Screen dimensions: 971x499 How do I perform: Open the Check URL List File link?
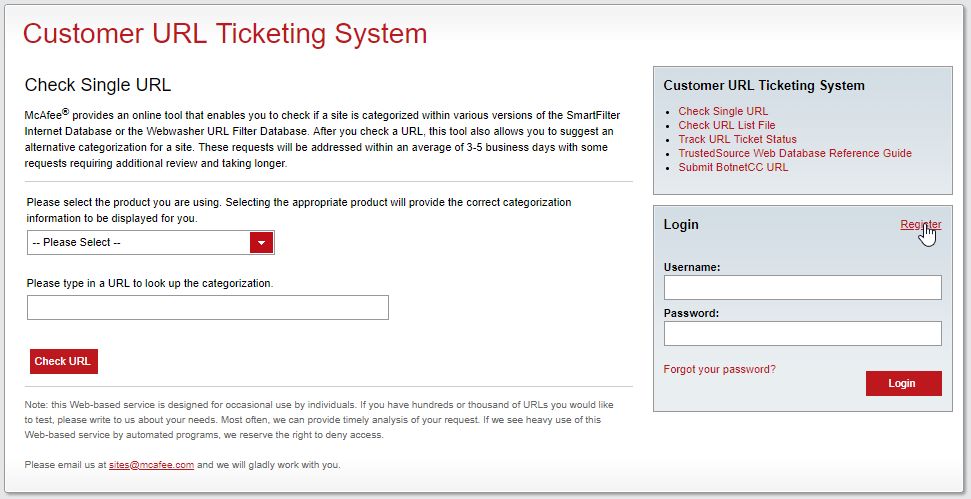pos(726,125)
